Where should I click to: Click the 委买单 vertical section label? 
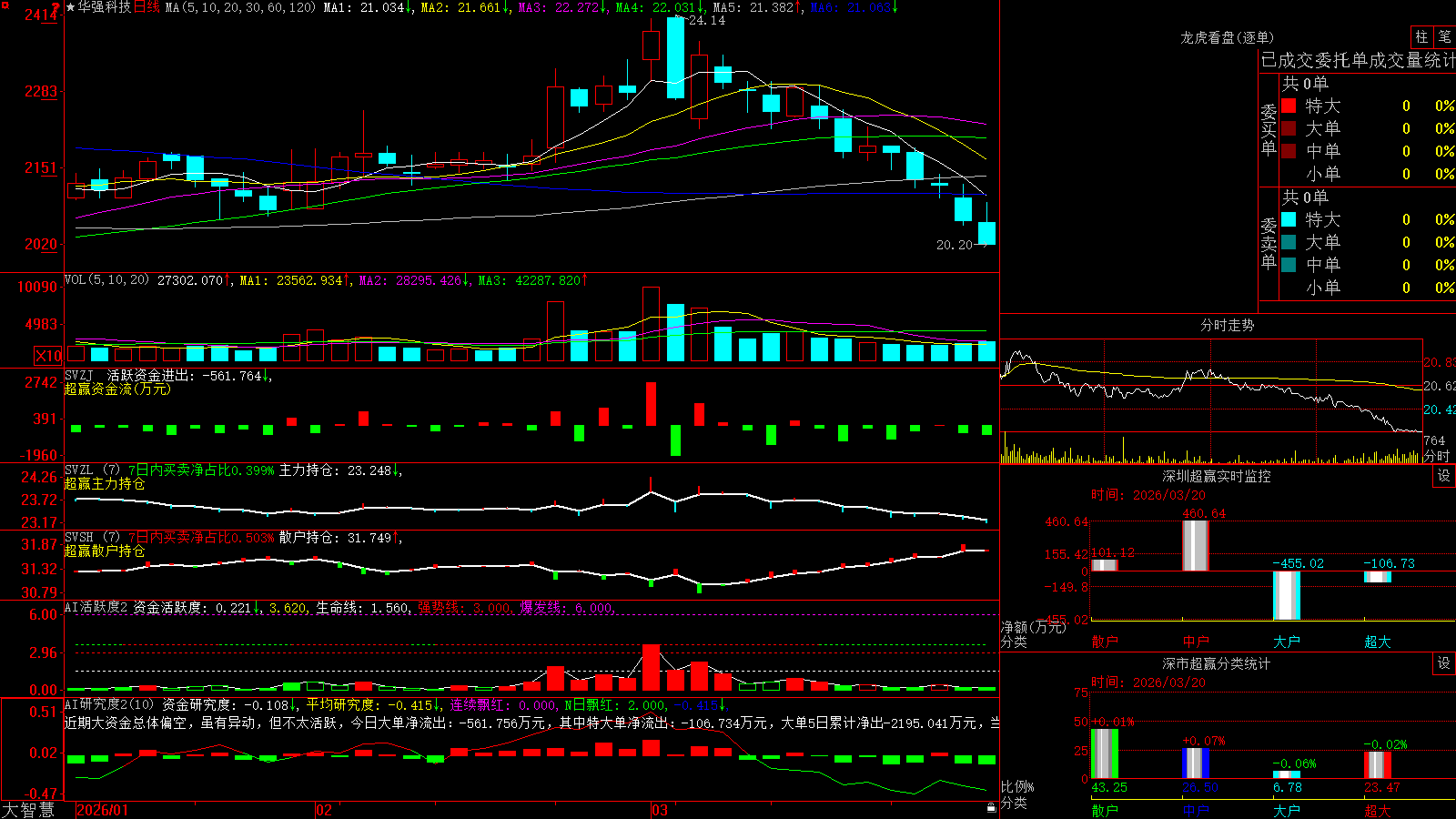pos(1269,130)
